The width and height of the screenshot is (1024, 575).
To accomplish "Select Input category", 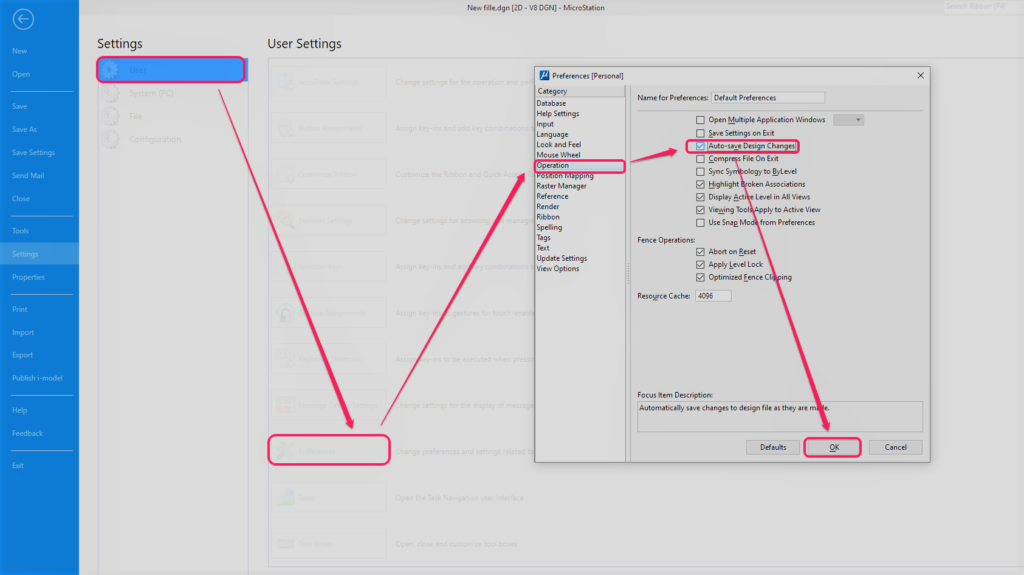I will tap(545, 124).
